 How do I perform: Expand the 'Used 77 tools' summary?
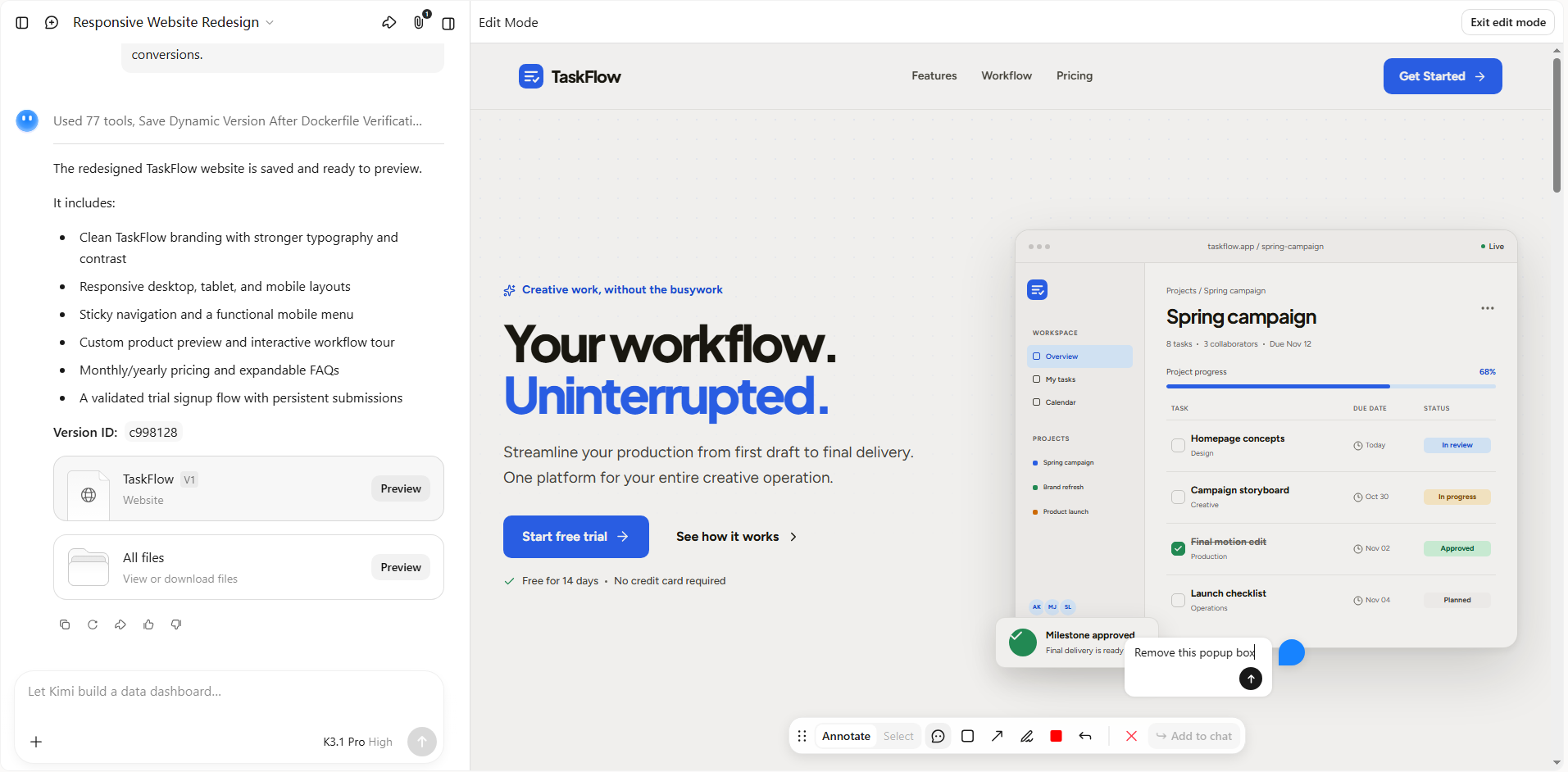click(238, 120)
